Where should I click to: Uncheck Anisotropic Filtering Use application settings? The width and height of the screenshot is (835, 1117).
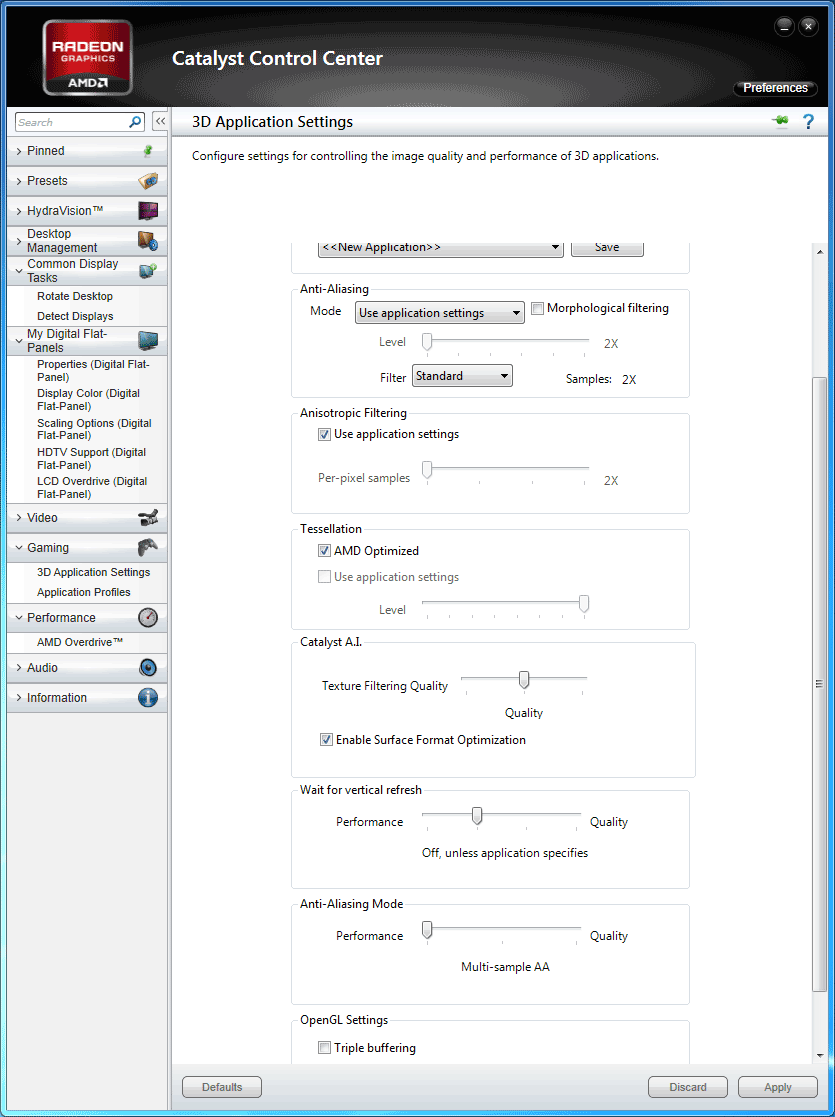(324, 434)
